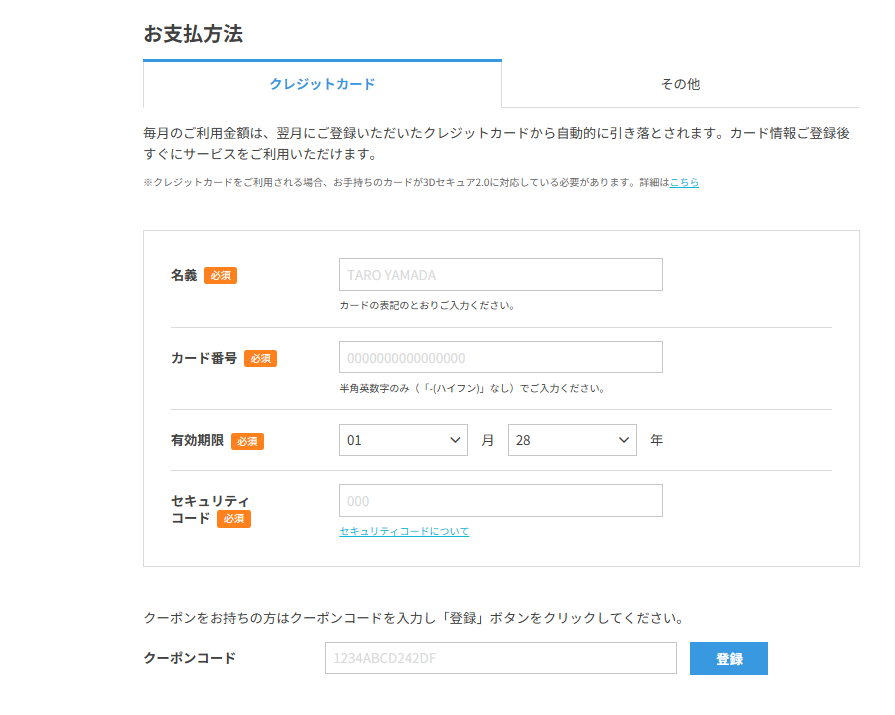This screenshot has height=715, width=895.
Task: Click the 必須 badge beside 有効期限
Action: [x=247, y=441]
